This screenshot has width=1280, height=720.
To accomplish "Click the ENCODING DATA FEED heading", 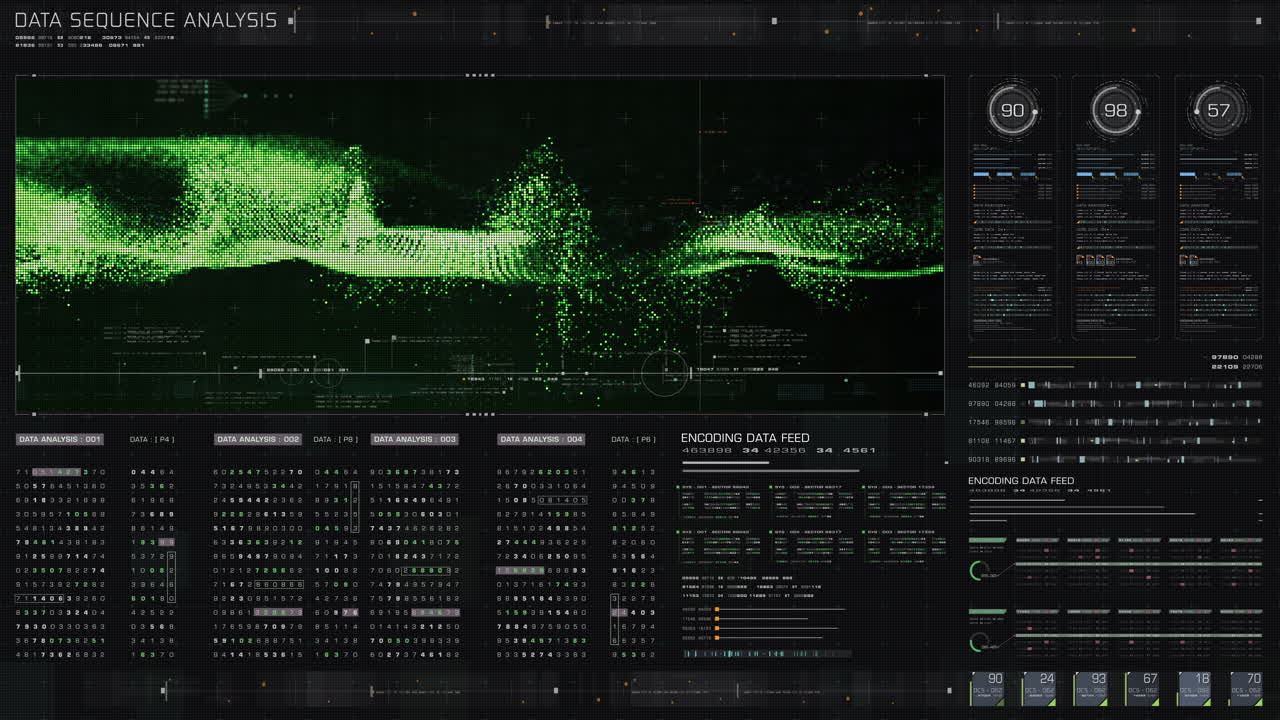I will 744,437.
